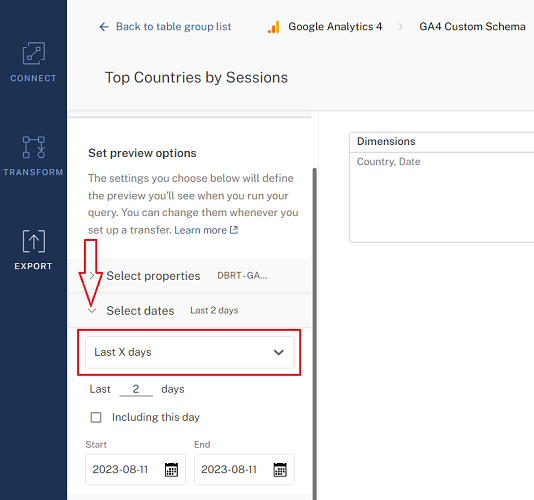Collapse the Select dates section
This screenshot has height=500, width=534.
coord(92,311)
